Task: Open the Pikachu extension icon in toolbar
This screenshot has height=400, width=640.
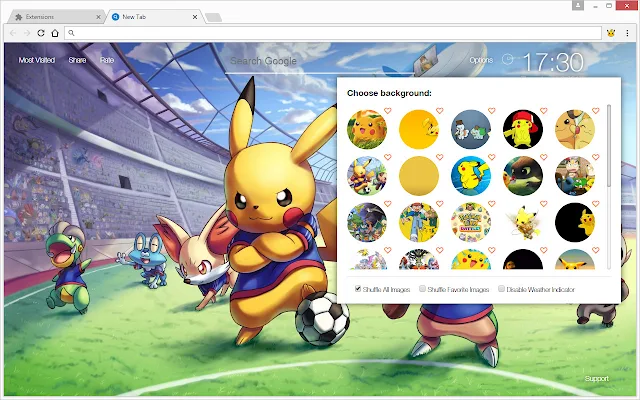Action: (x=611, y=33)
